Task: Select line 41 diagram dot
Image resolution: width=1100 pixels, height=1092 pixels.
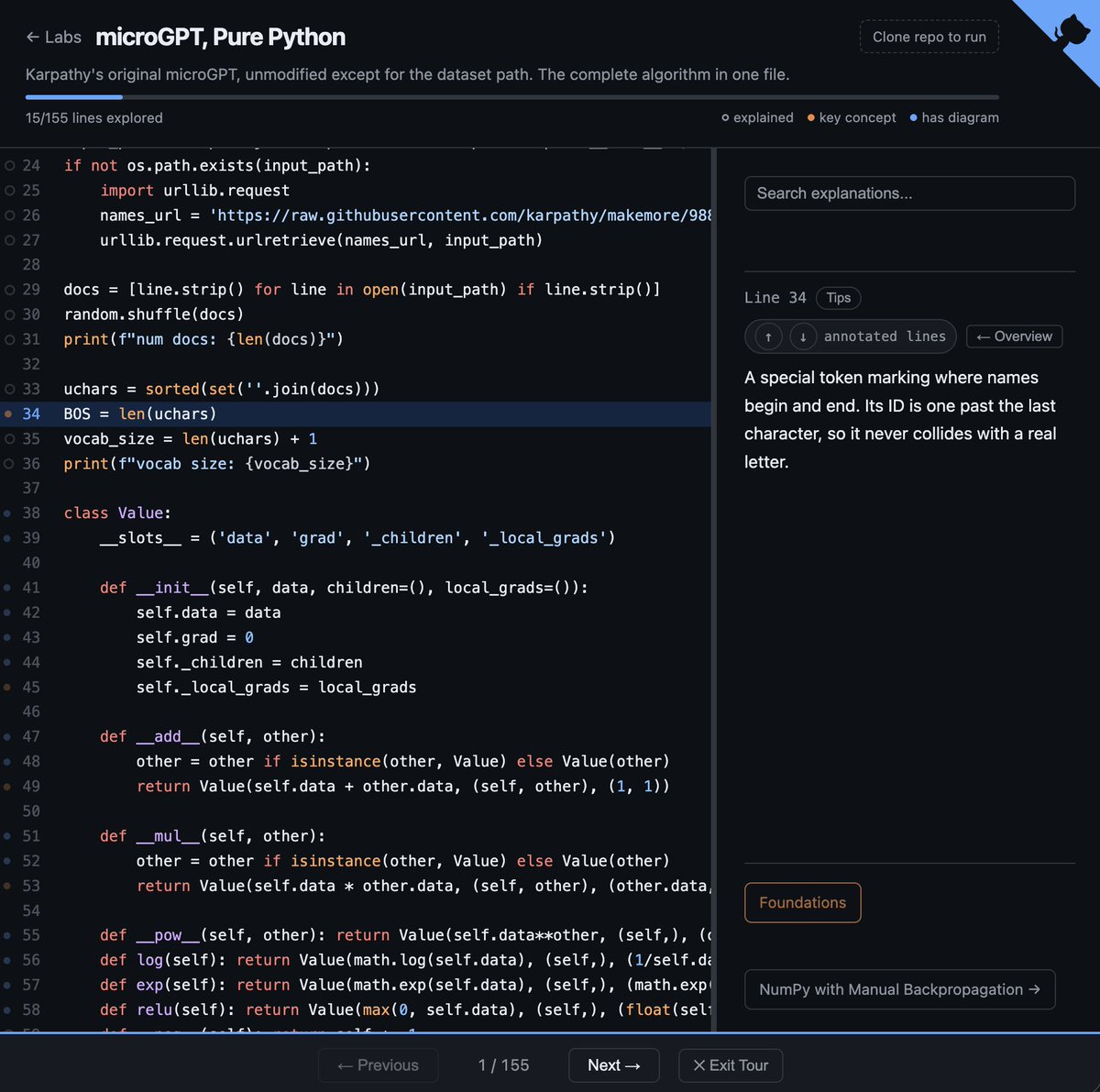Action: click(7, 588)
